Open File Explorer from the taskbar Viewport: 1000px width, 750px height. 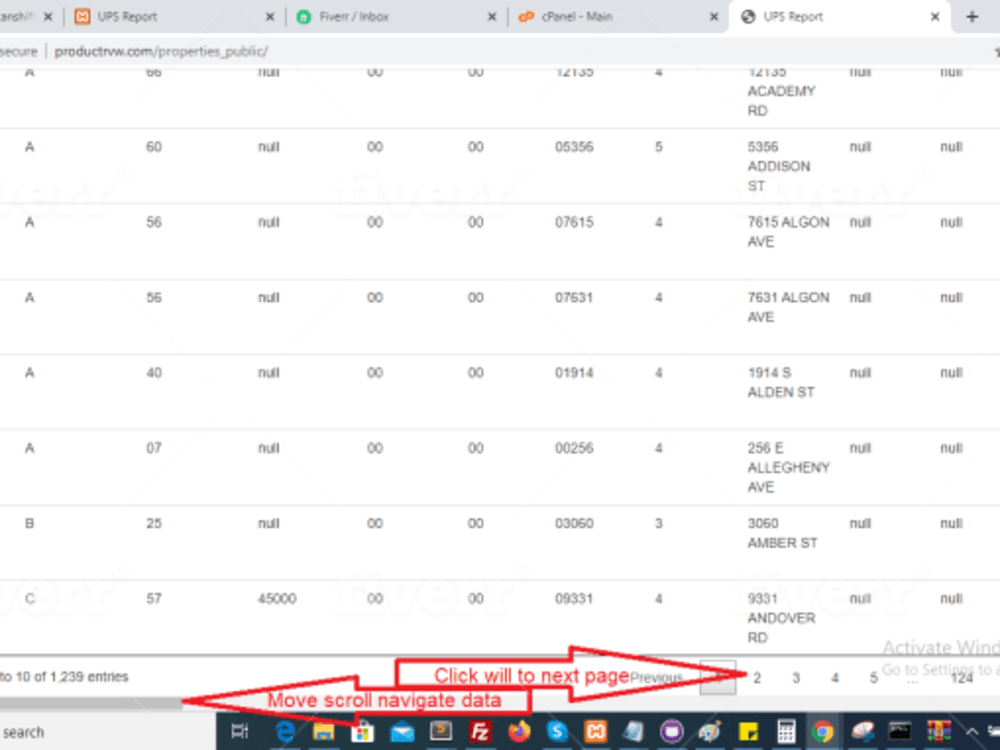(x=323, y=732)
